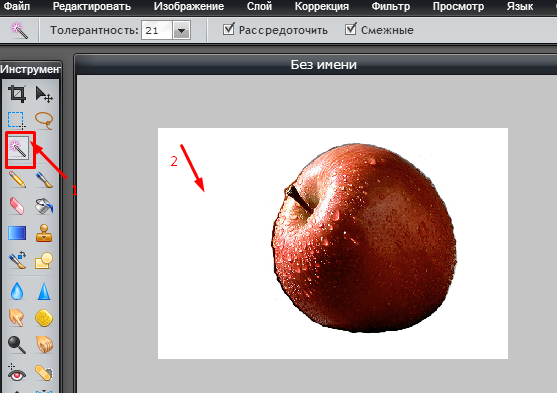
Task: Open the Слой menu
Action: [x=259, y=6]
